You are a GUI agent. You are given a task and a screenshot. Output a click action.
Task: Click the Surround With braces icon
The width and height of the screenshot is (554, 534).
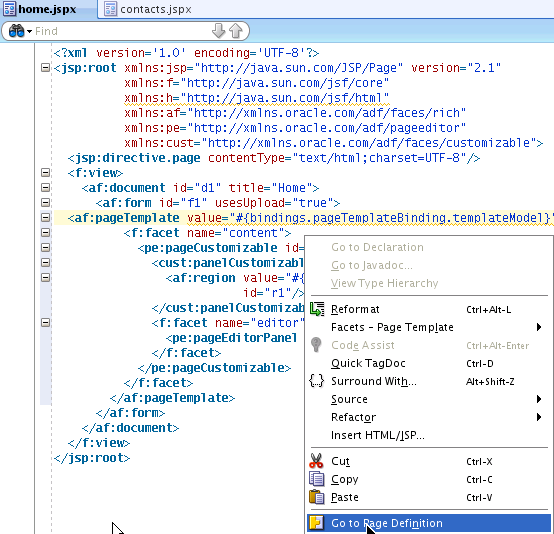point(316,381)
